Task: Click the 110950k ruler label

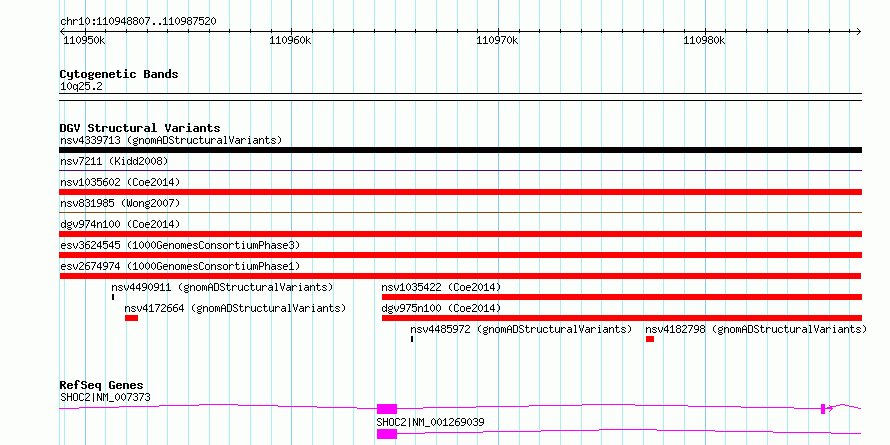Action: point(84,40)
